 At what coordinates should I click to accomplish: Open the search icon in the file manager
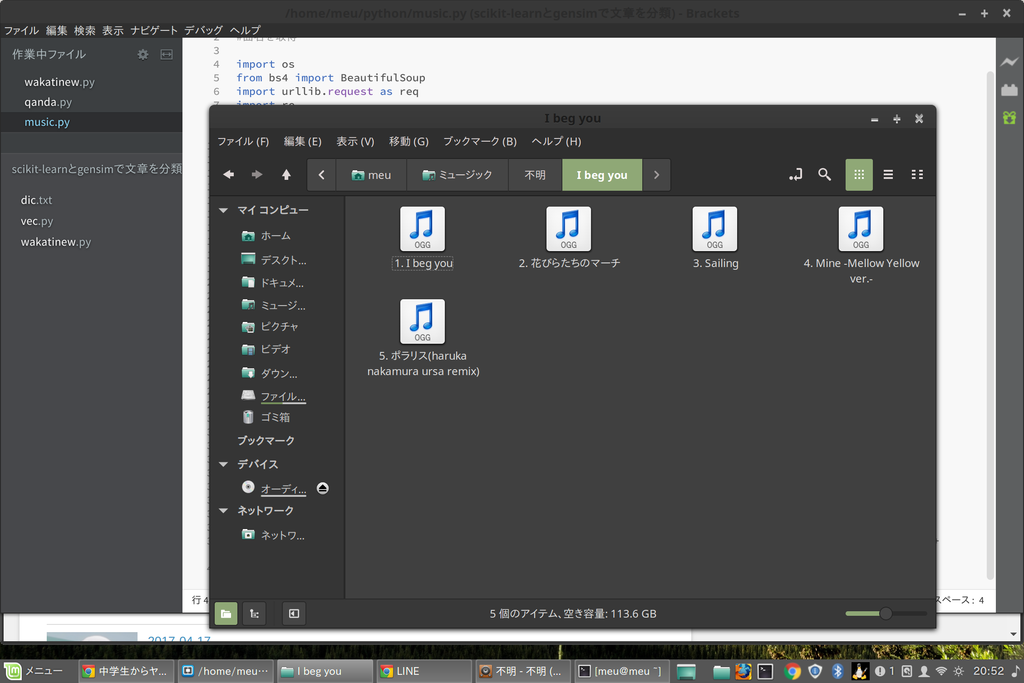coord(824,174)
